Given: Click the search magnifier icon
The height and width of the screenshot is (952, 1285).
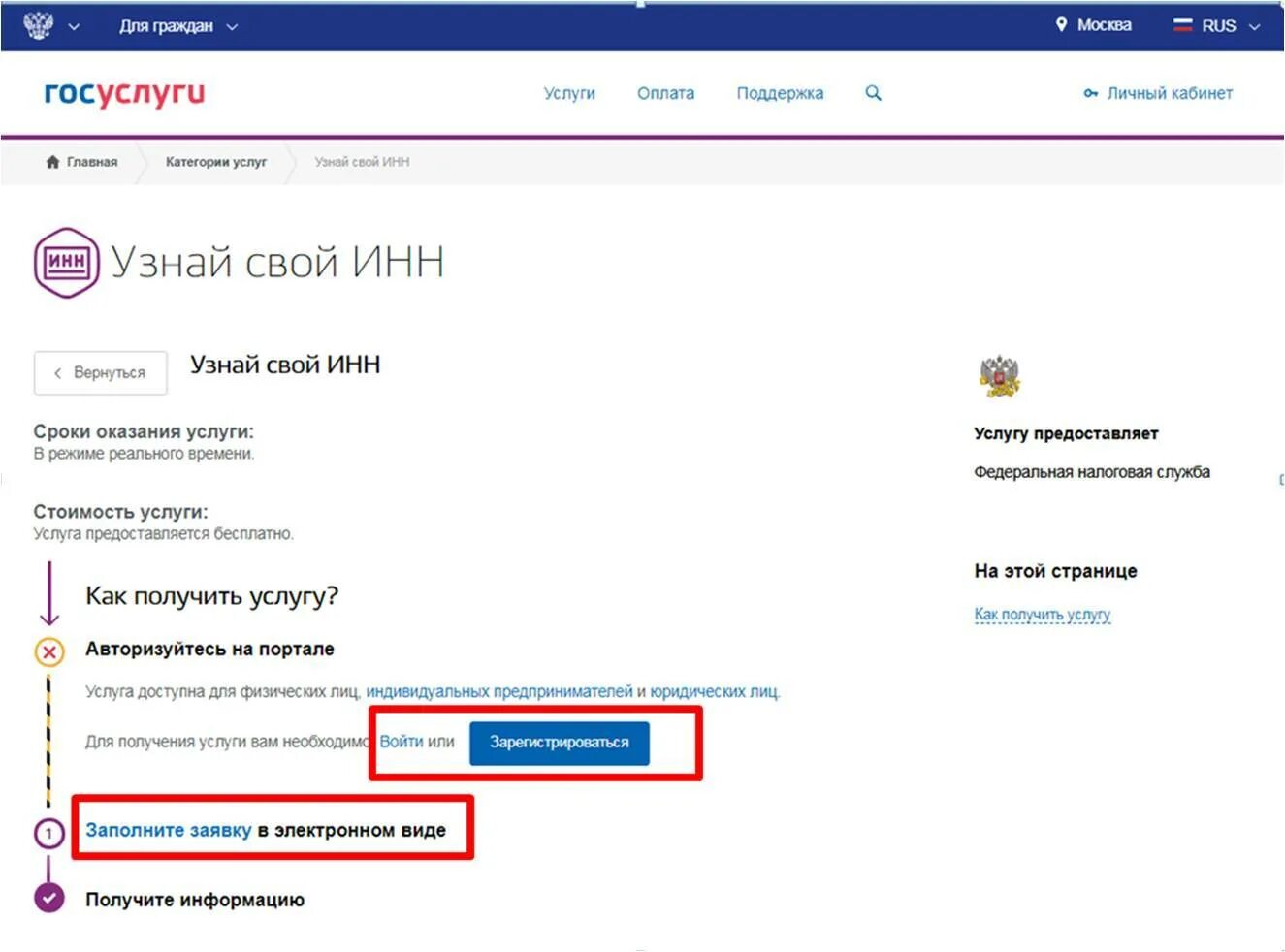Looking at the screenshot, I should point(873,93).
